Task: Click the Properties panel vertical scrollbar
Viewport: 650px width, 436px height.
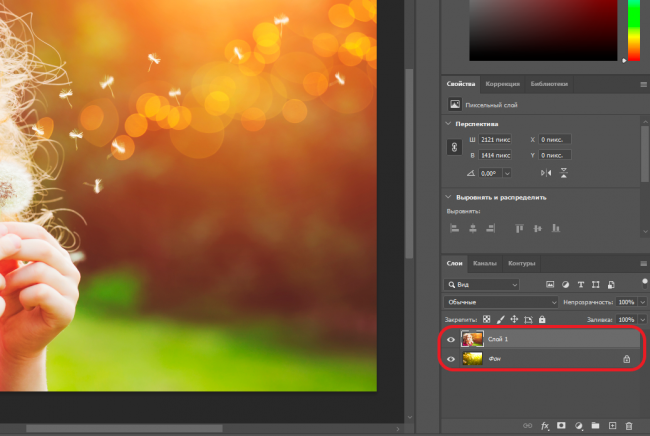Action: coord(645,153)
